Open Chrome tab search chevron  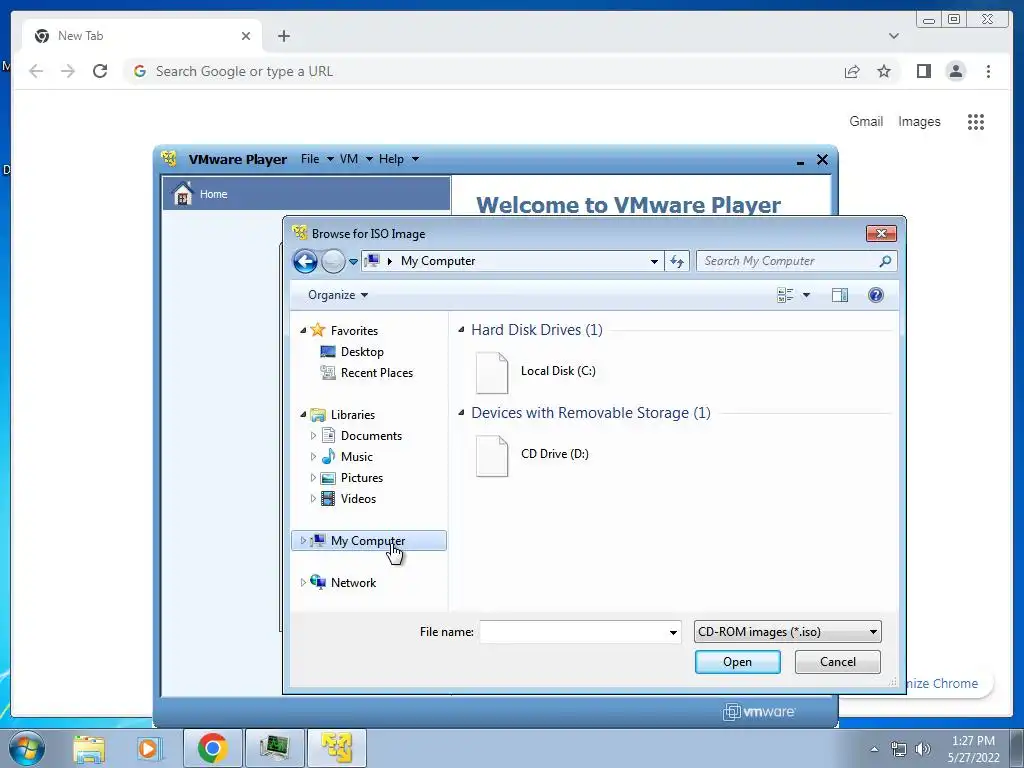click(893, 36)
